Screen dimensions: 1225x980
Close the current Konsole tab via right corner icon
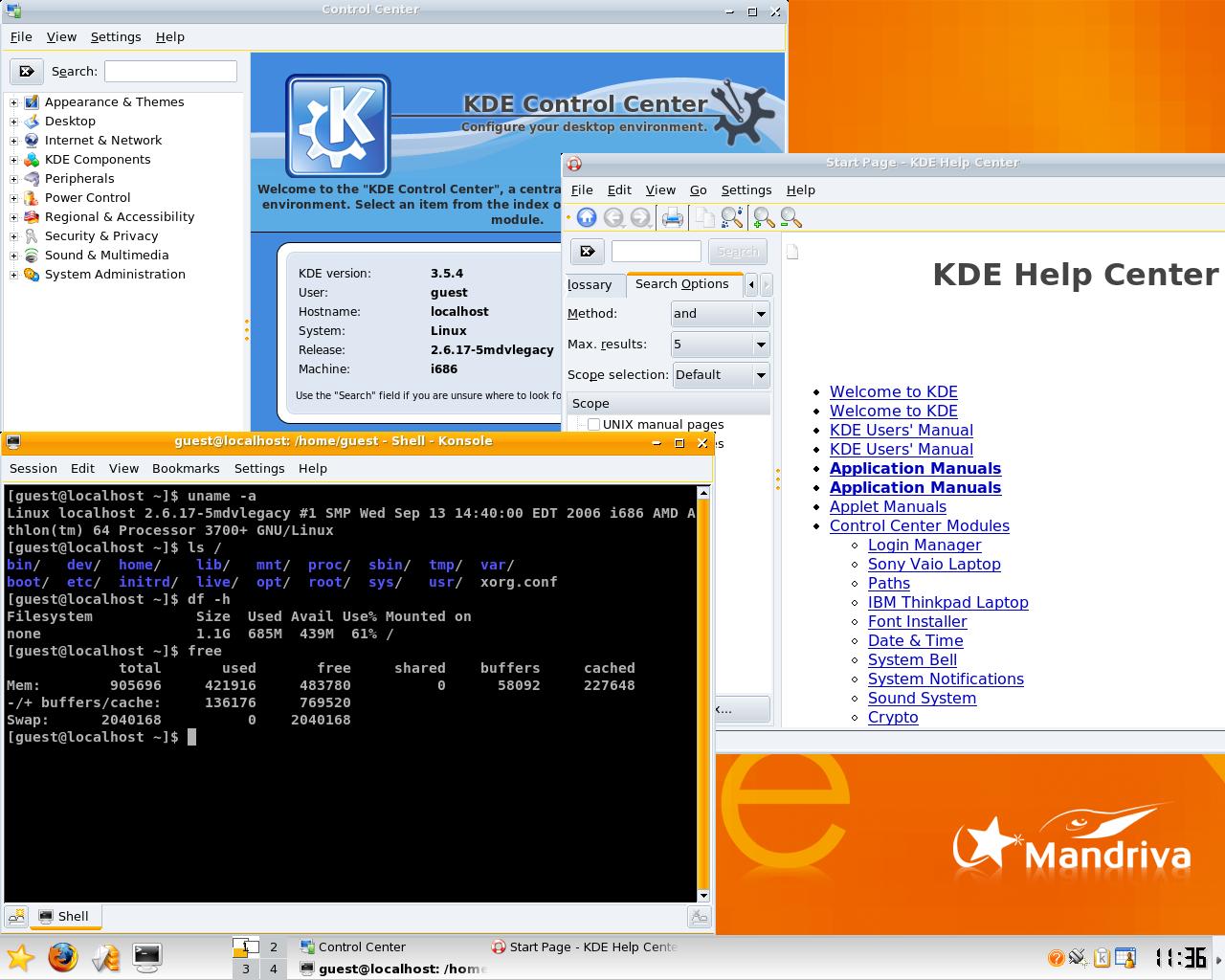tap(700, 917)
